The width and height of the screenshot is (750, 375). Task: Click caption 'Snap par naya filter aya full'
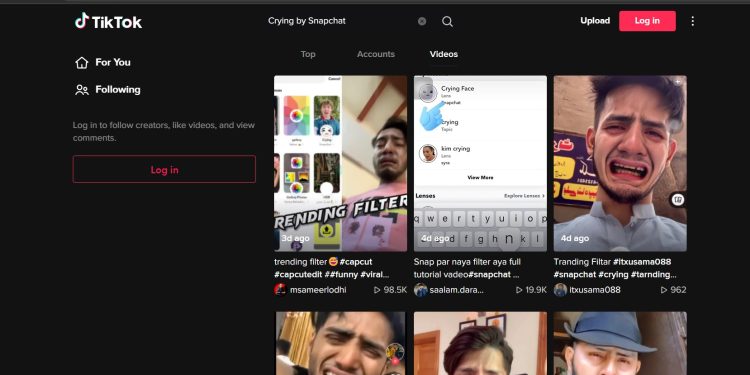tap(467, 262)
